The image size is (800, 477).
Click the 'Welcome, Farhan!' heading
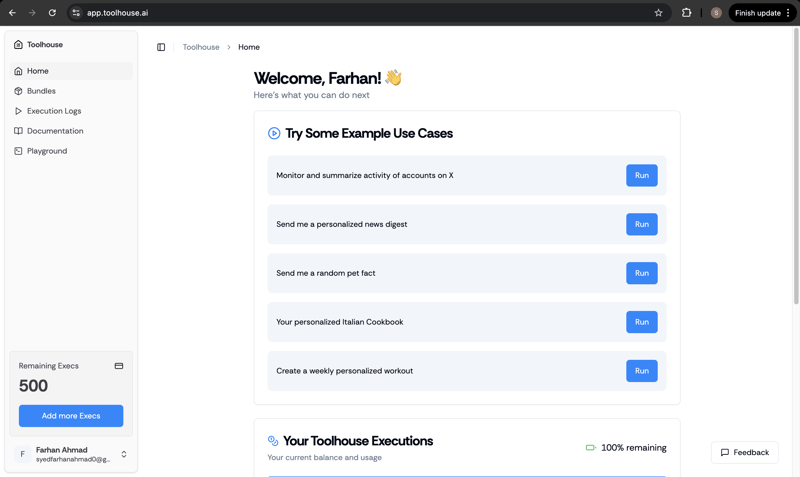317,78
